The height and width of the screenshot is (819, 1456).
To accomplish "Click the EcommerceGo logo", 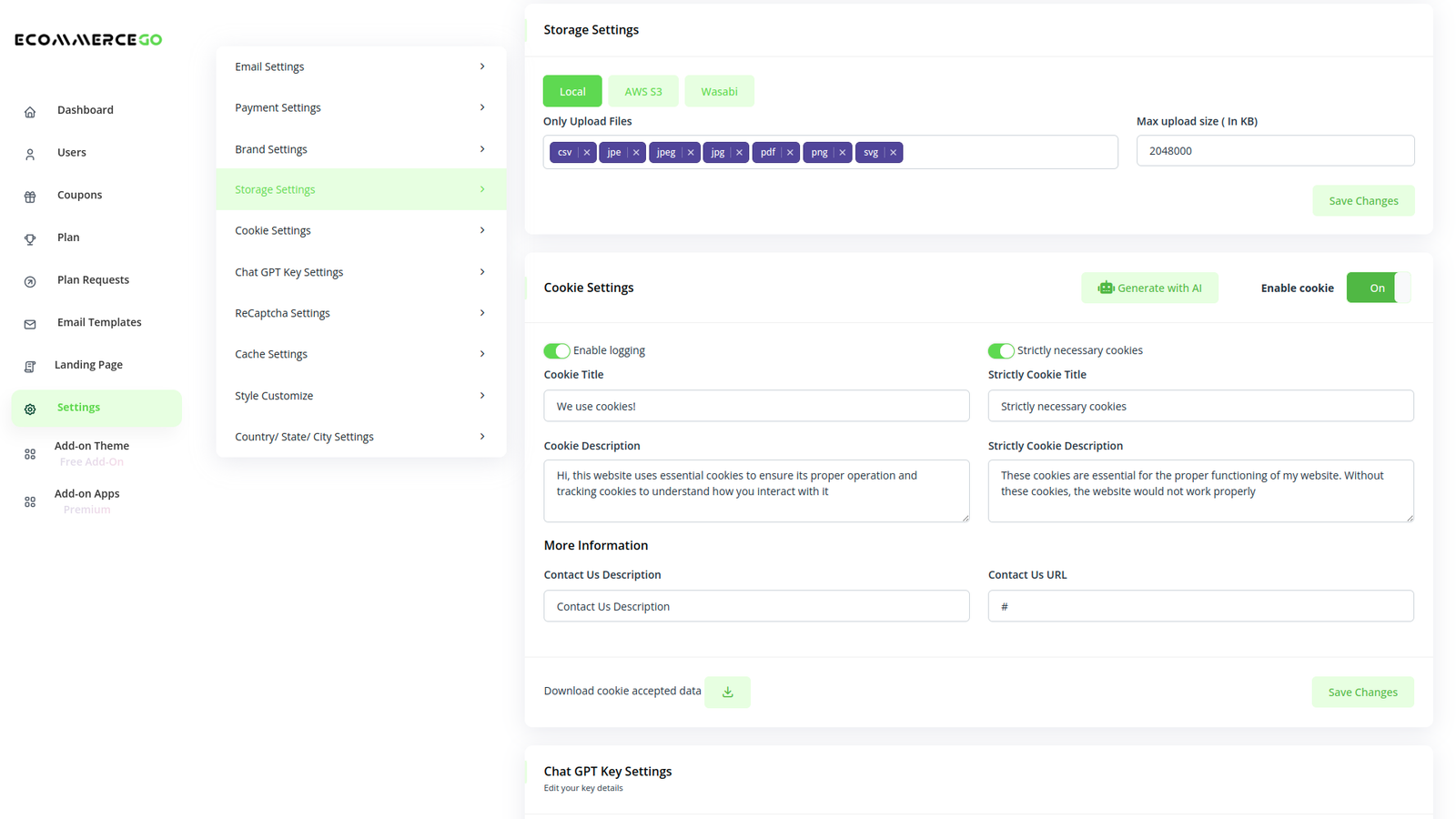I will click(88, 39).
